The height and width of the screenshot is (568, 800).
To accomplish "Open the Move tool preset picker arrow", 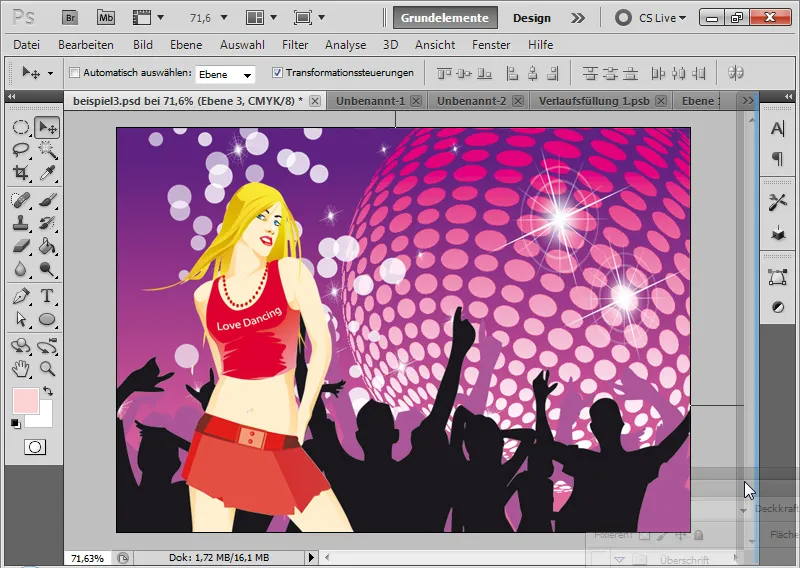I will point(50,73).
